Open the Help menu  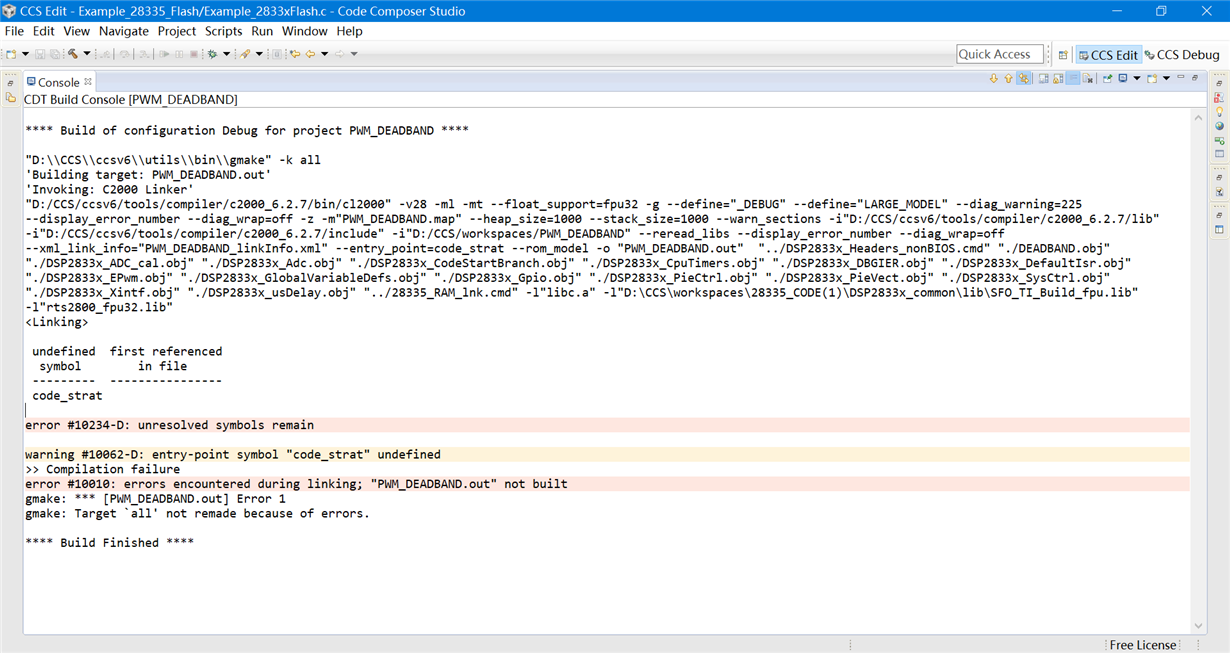[349, 31]
